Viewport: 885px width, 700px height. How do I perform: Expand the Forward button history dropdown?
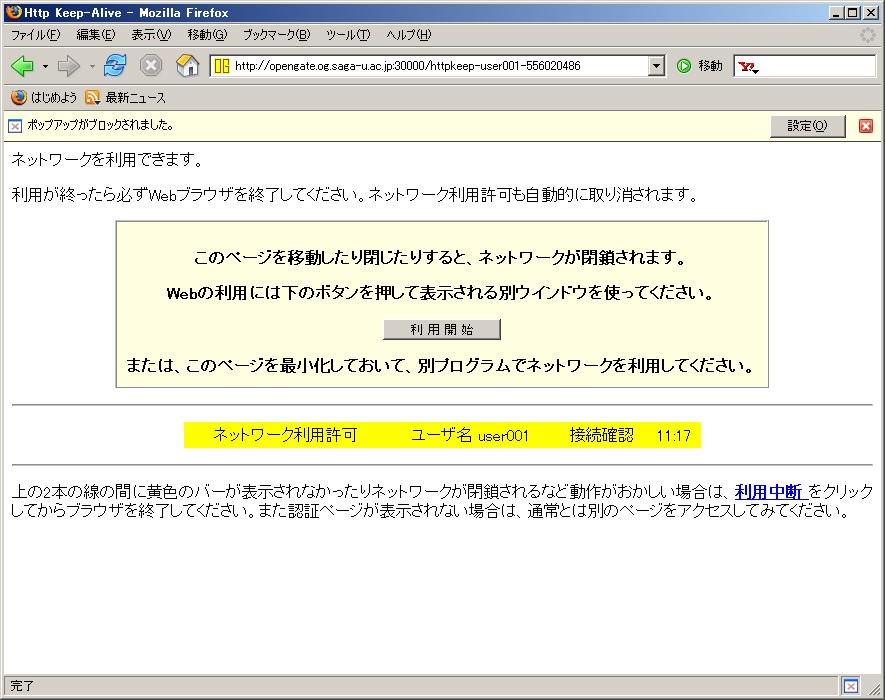pos(92,67)
